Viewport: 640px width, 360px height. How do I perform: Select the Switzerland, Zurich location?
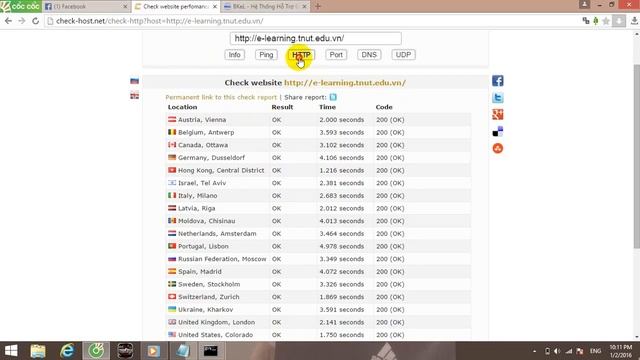[209, 297]
